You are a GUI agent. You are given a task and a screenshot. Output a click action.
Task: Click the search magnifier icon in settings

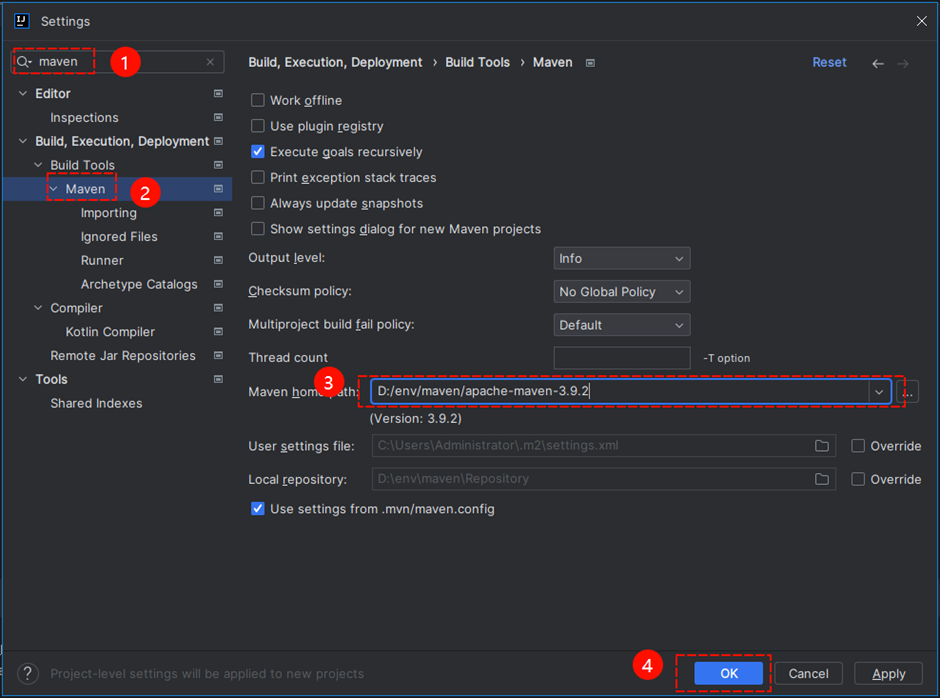click(x=23, y=62)
